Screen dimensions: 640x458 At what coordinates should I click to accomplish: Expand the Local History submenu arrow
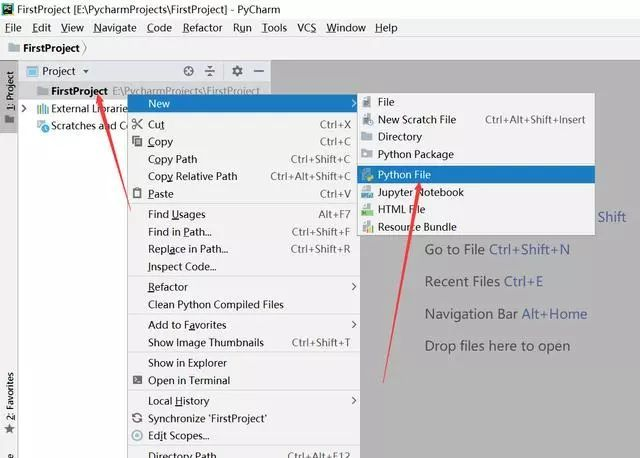[x=354, y=401]
